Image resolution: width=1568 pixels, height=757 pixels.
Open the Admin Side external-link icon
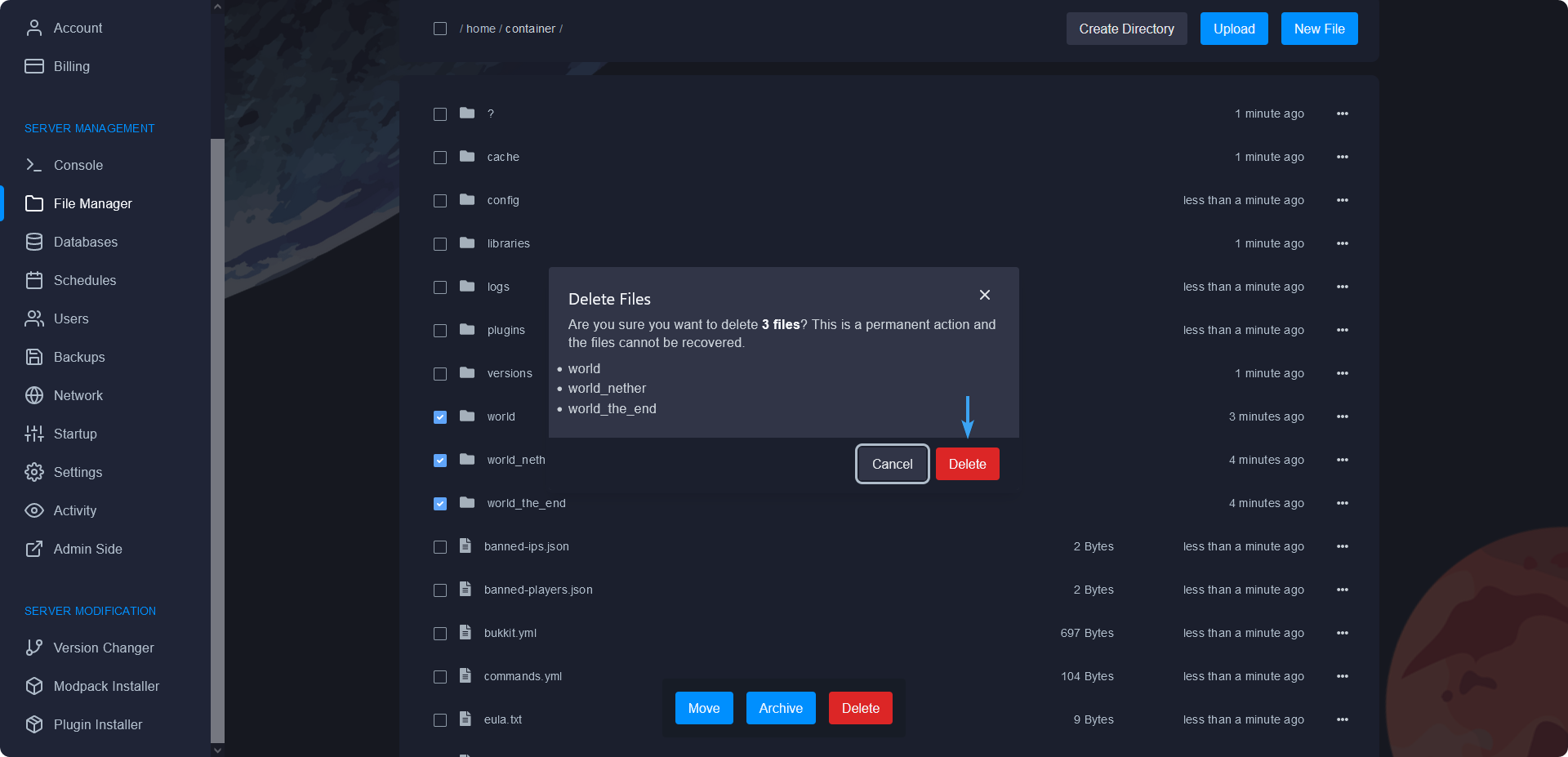(x=34, y=549)
